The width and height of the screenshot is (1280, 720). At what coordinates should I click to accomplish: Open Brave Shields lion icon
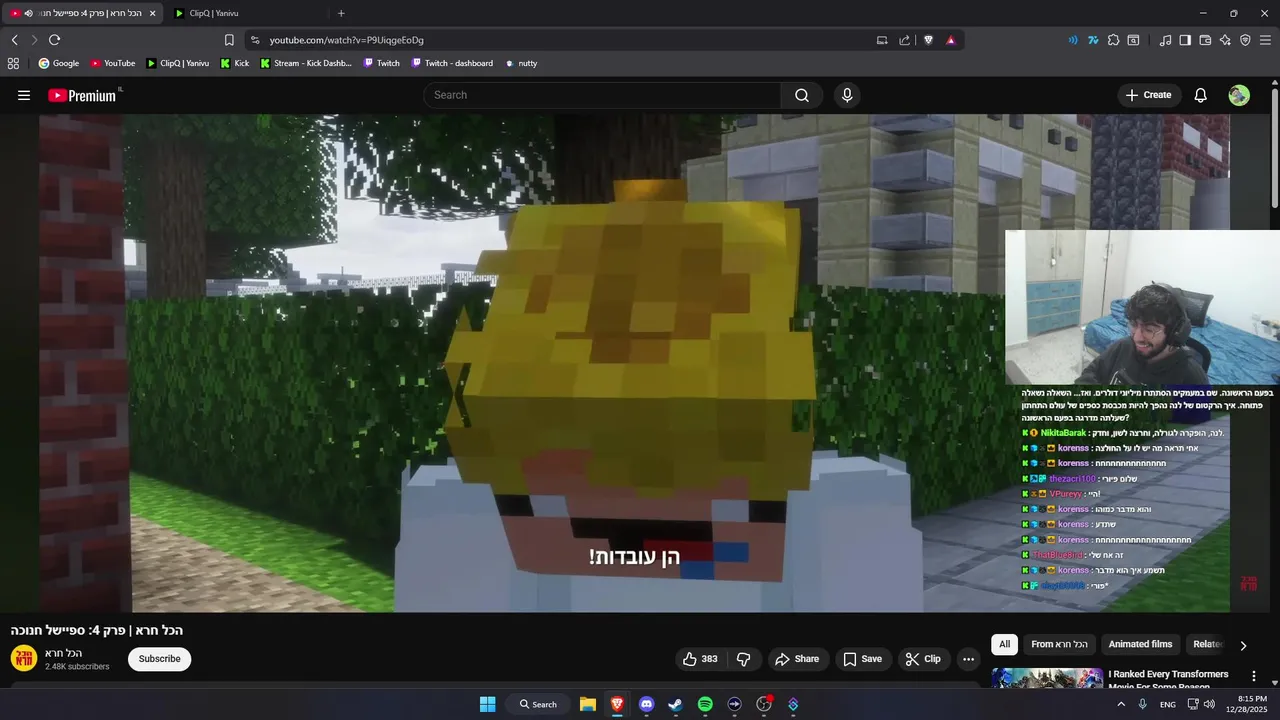tap(928, 40)
